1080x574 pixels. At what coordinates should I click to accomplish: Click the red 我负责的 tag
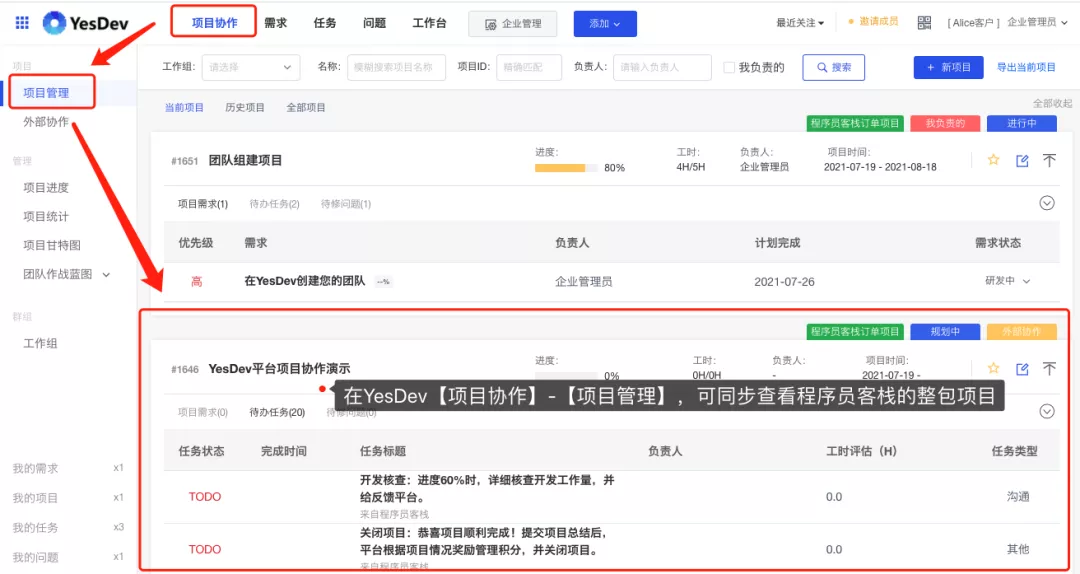pyautogui.click(x=945, y=123)
